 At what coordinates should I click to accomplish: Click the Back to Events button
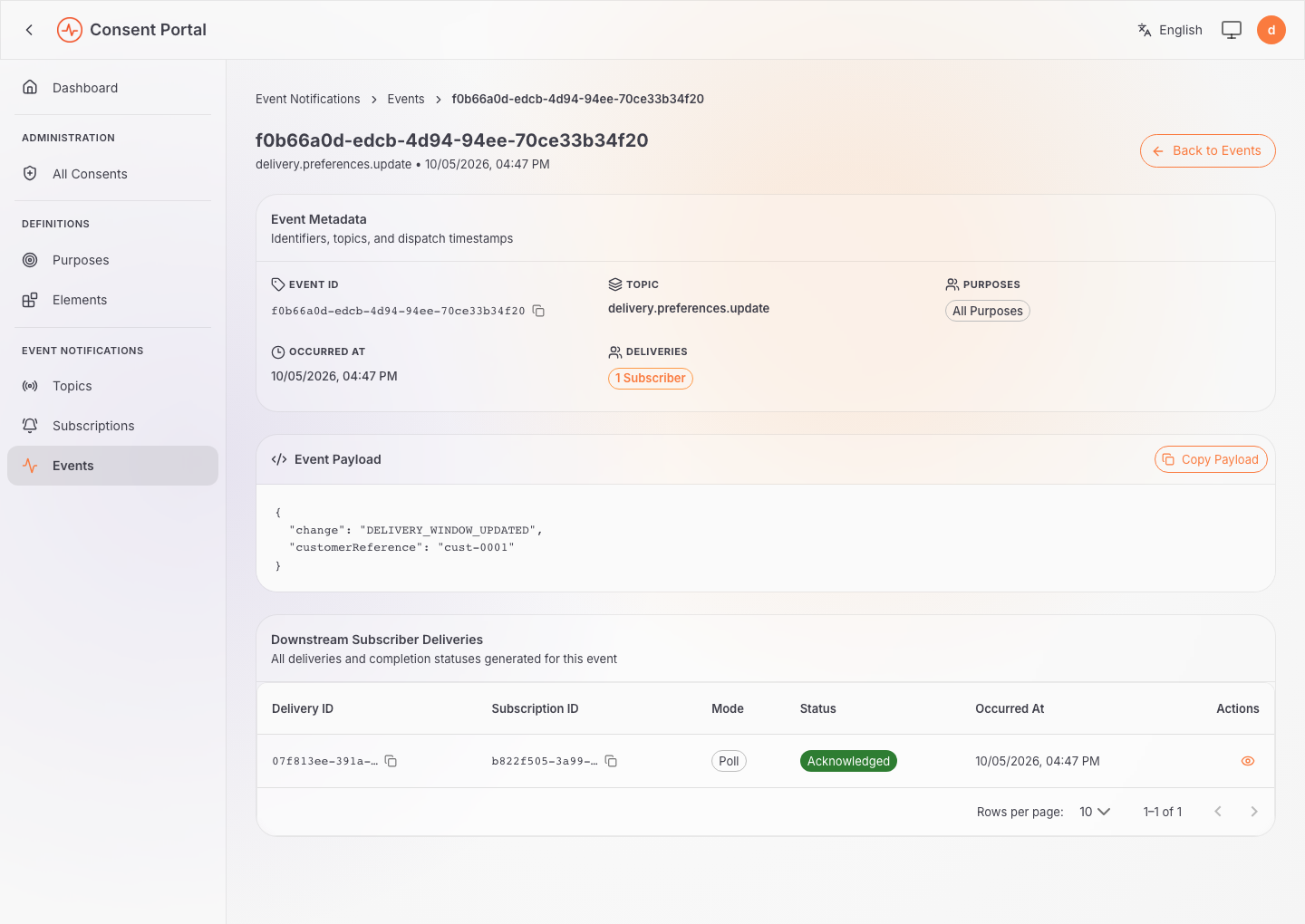coord(1207,151)
